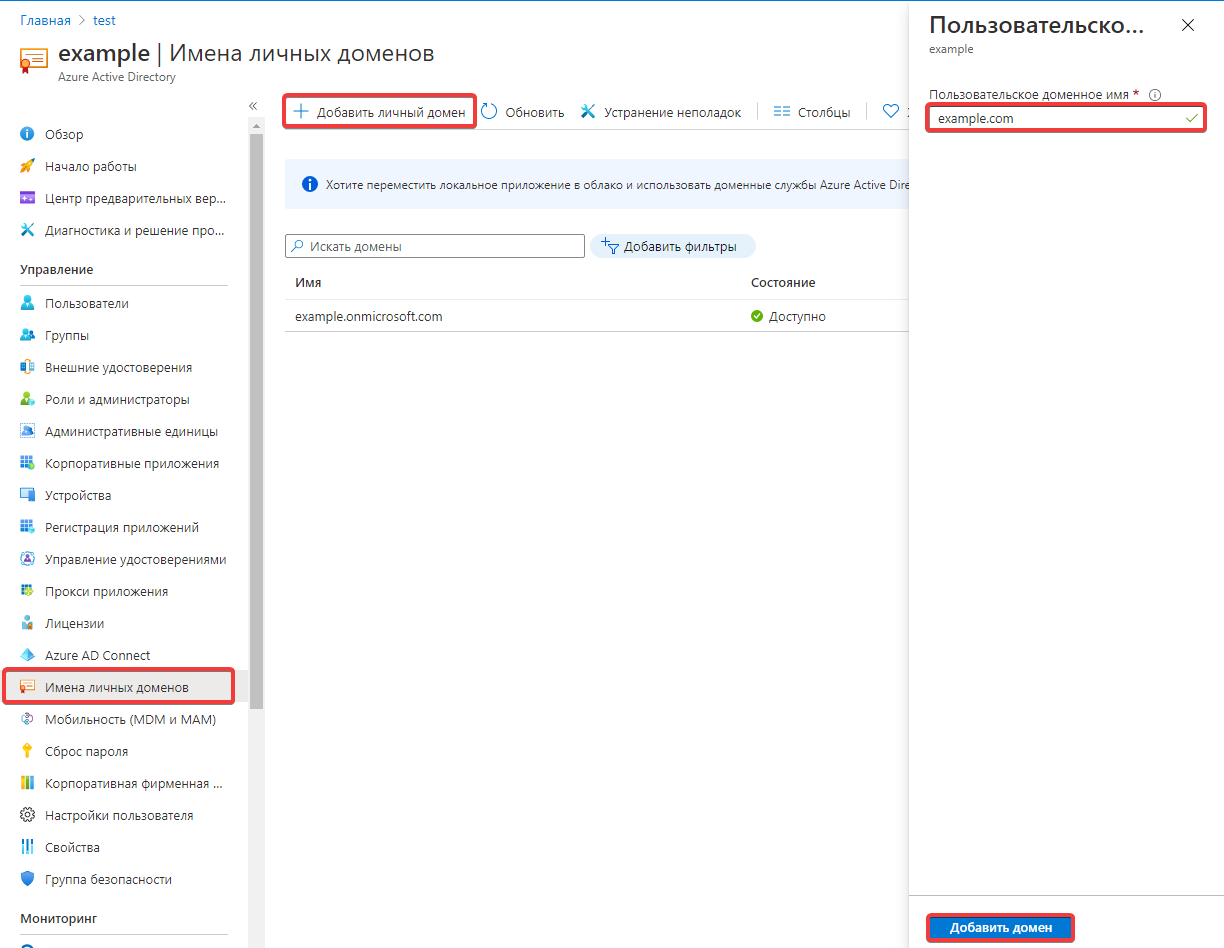Click the example.com domain name input field
The image size is (1224, 948).
point(1055,118)
